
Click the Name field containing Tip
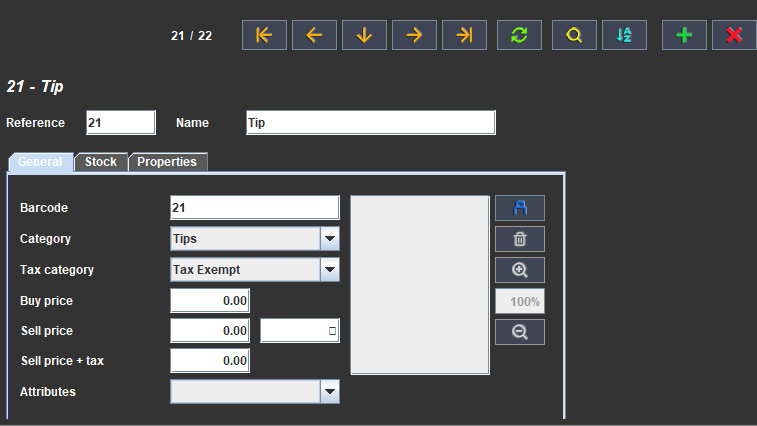click(371, 123)
